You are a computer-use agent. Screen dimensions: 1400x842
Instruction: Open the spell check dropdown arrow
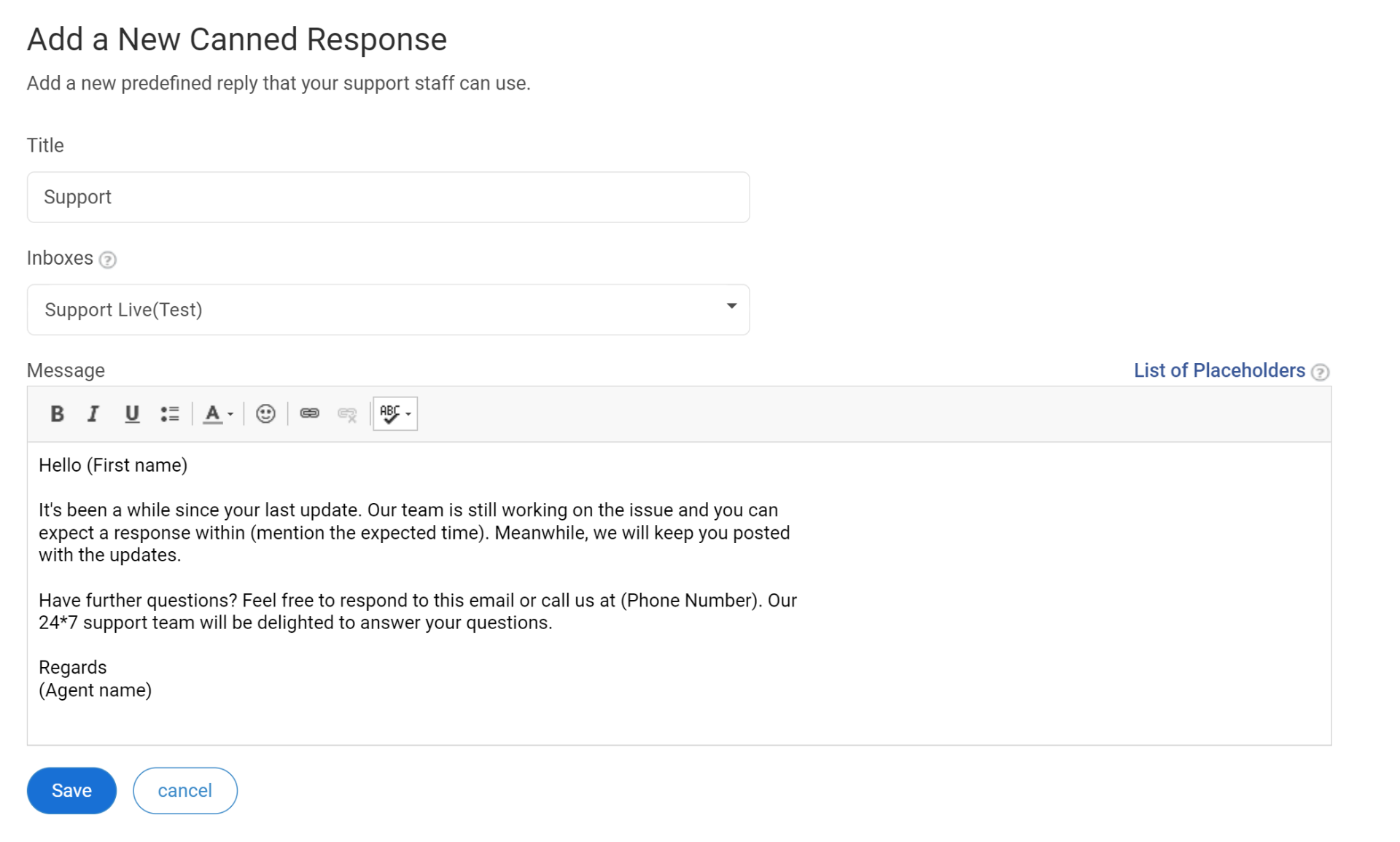(x=408, y=414)
